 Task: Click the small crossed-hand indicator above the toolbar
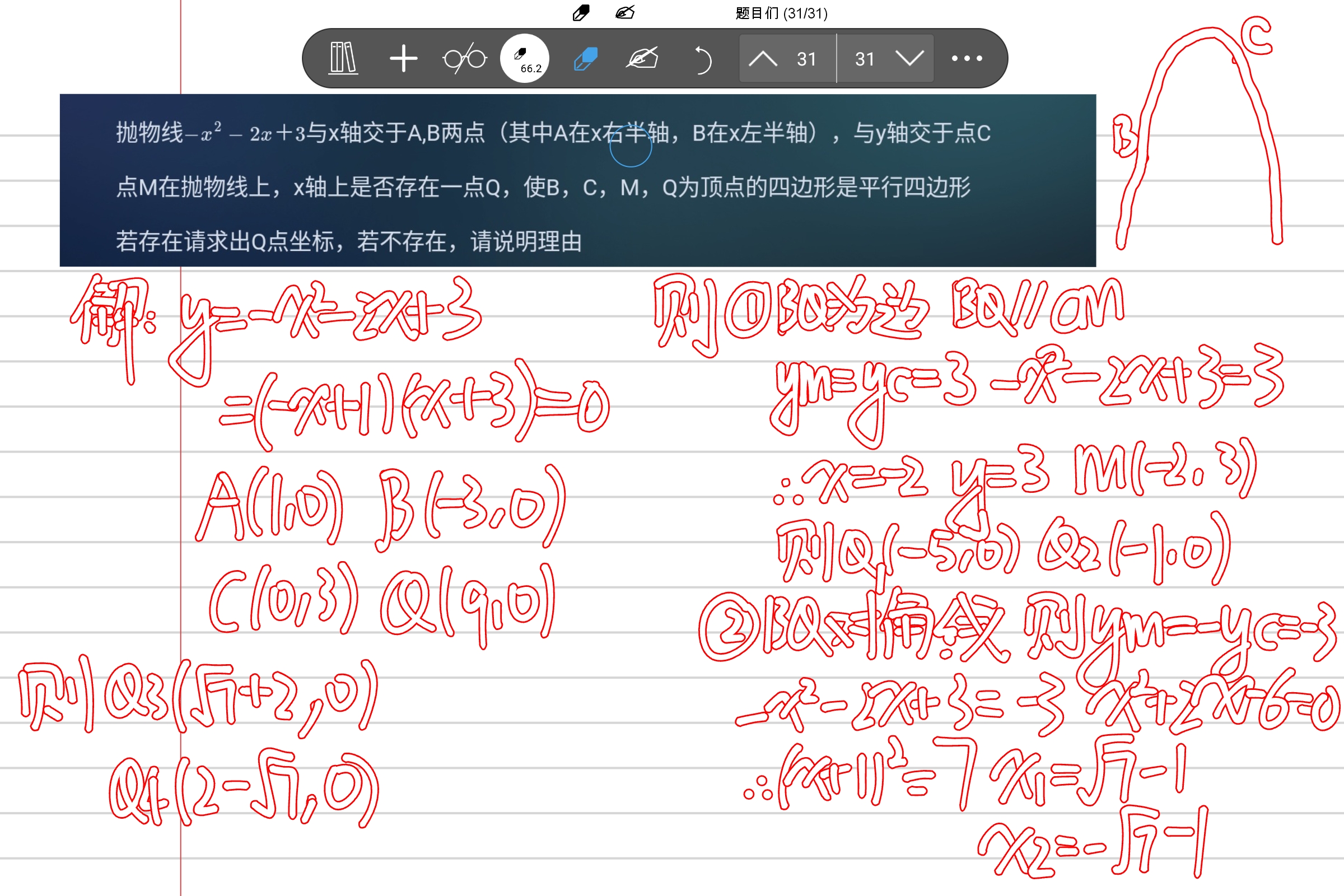point(624,12)
